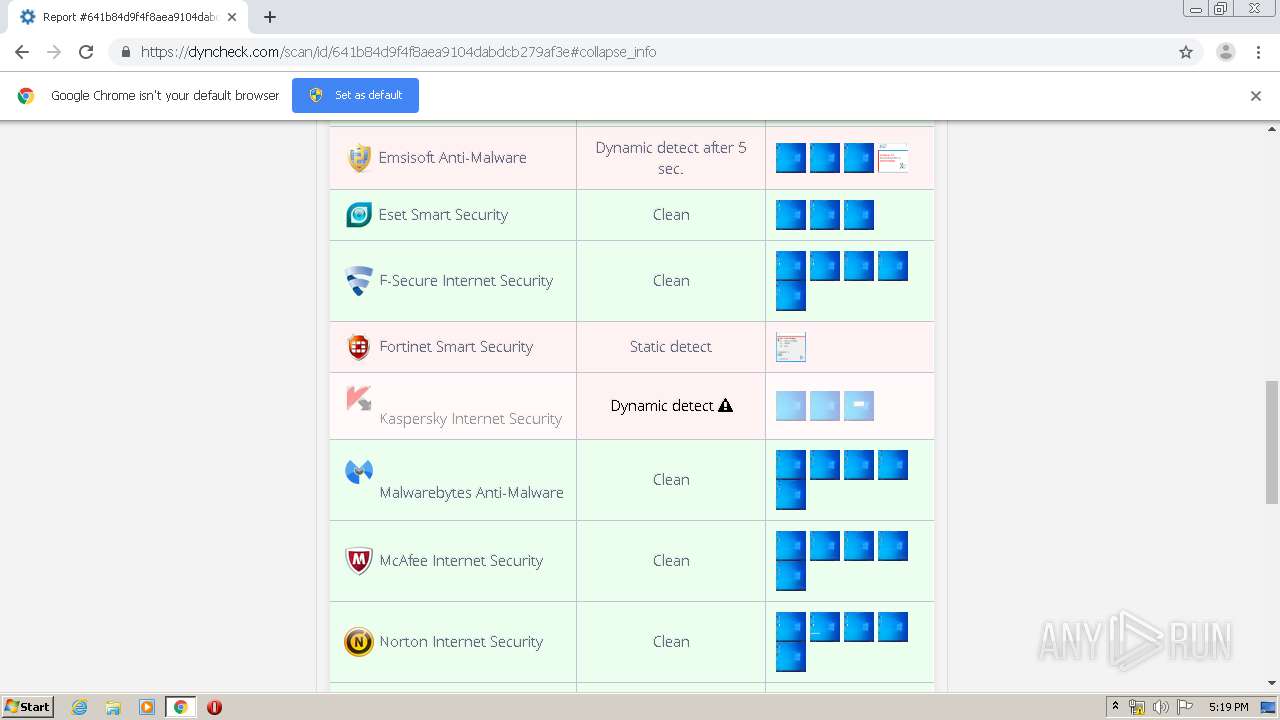This screenshot has width=1280, height=720.
Task: Click the warning triangle beside Dynamic detect
Action: 726,405
